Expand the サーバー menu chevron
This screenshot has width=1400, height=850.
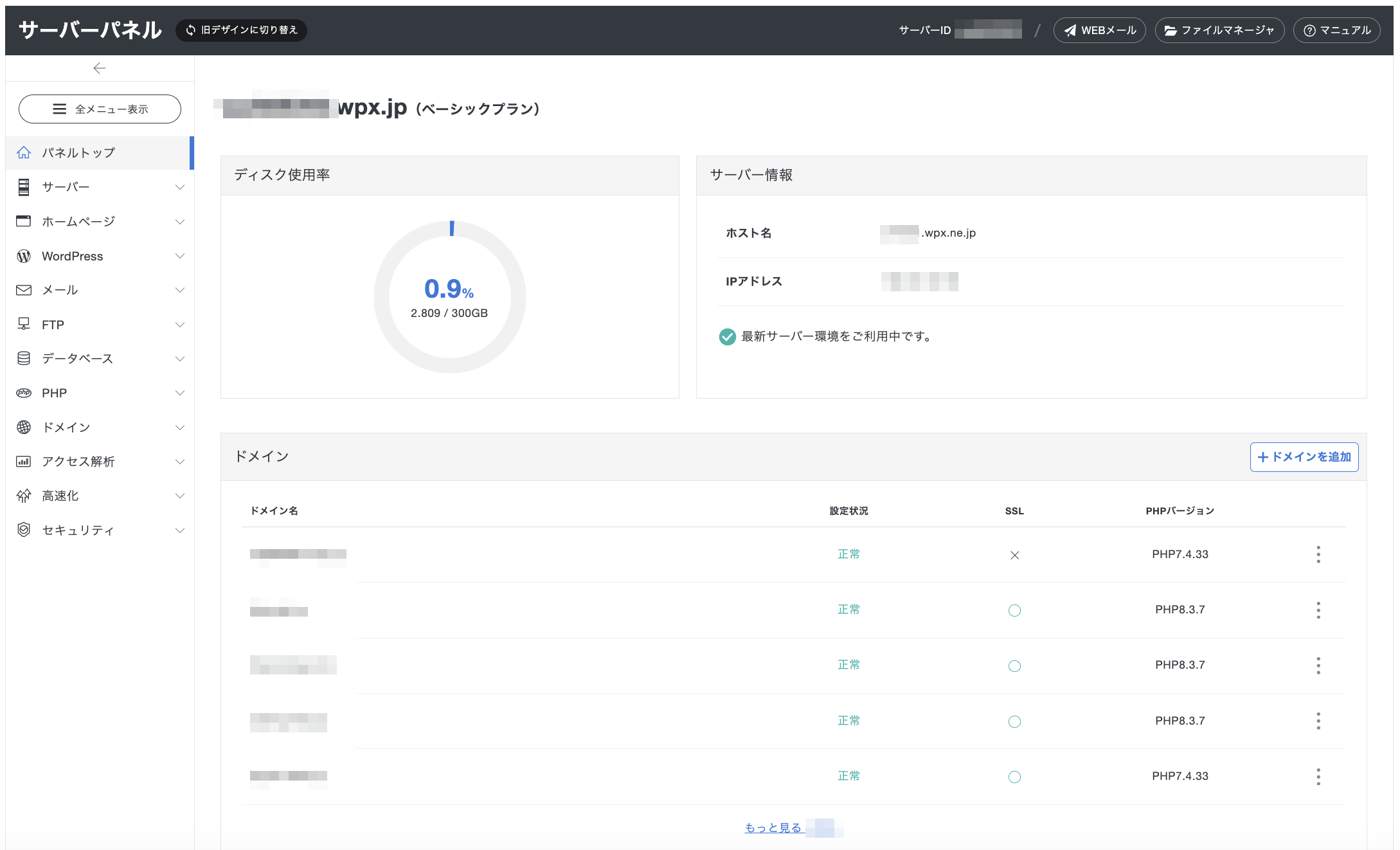[180, 187]
